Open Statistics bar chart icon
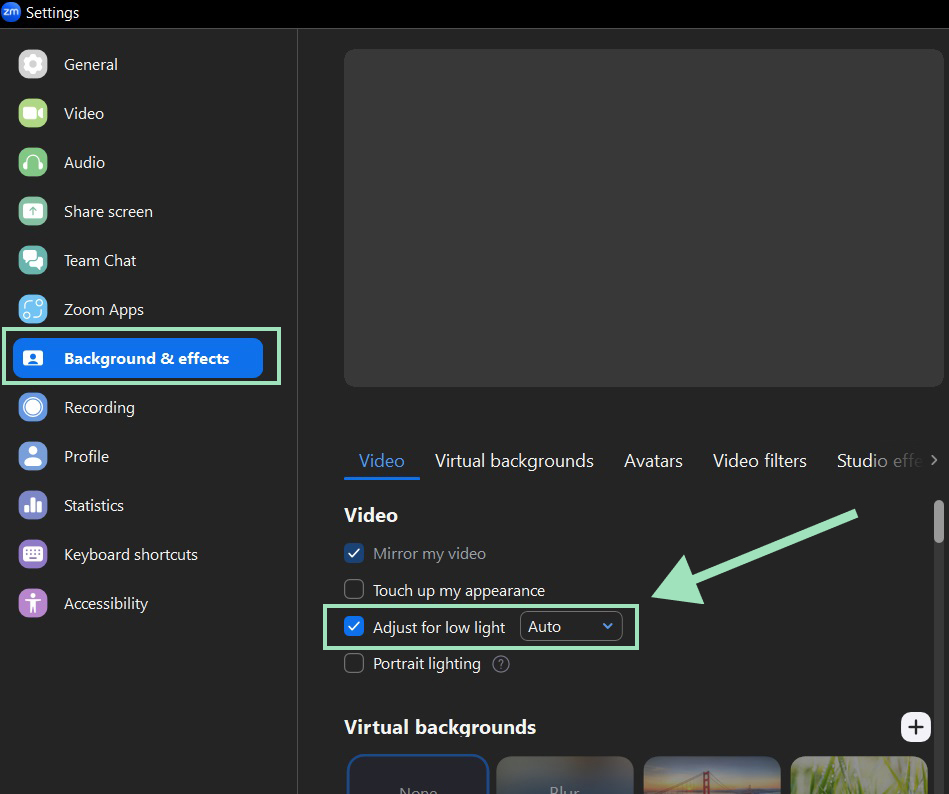Viewport: 949px width, 794px height. [x=33, y=505]
